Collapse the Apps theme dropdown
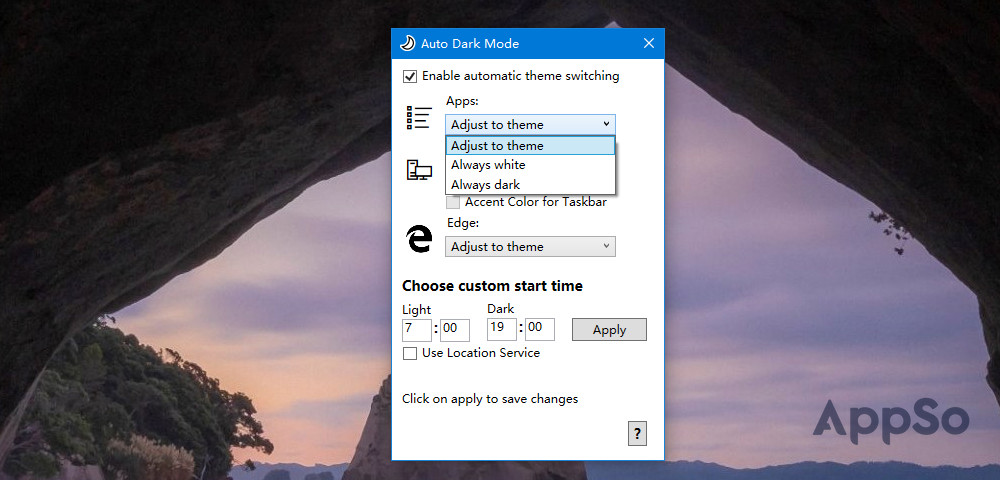The image size is (1000, 480). click(530, 124)
